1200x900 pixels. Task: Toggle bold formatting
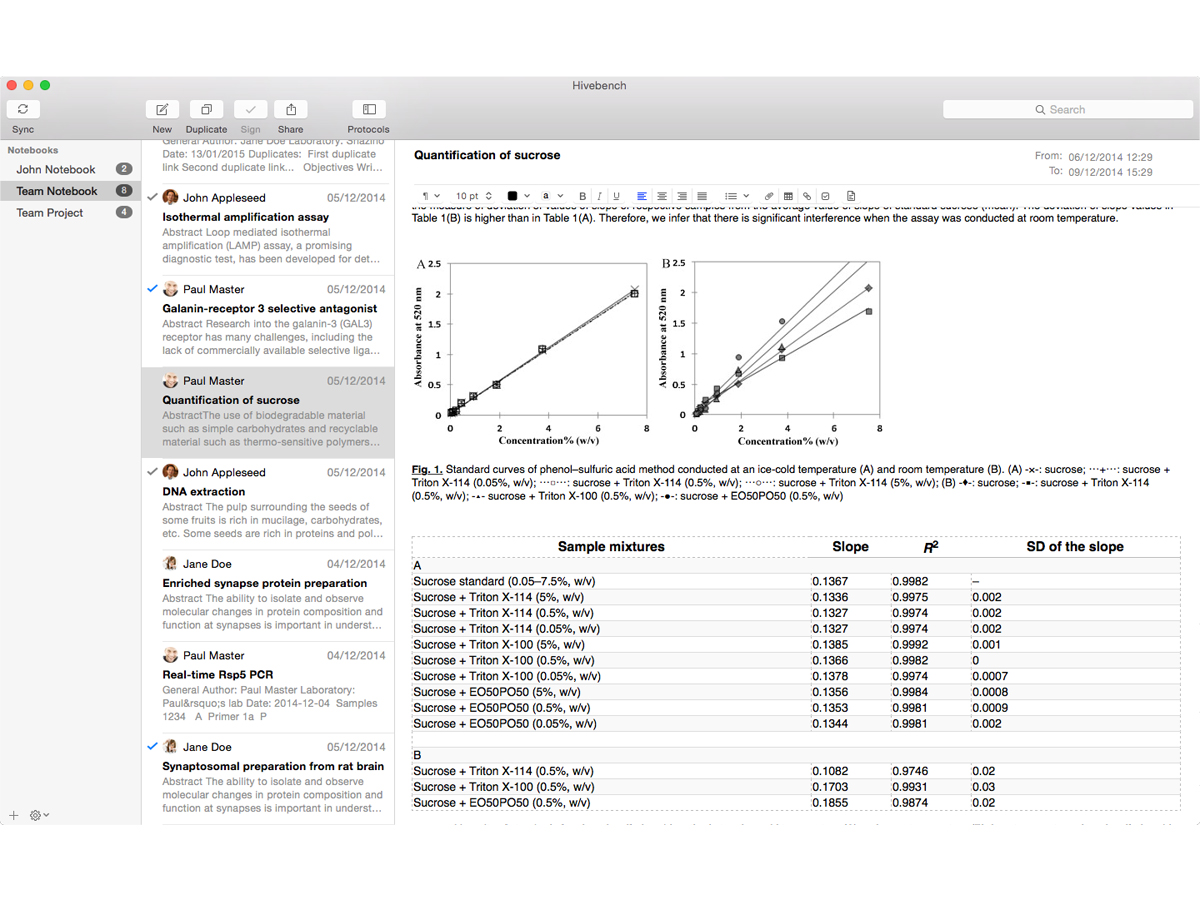[581, 196]
